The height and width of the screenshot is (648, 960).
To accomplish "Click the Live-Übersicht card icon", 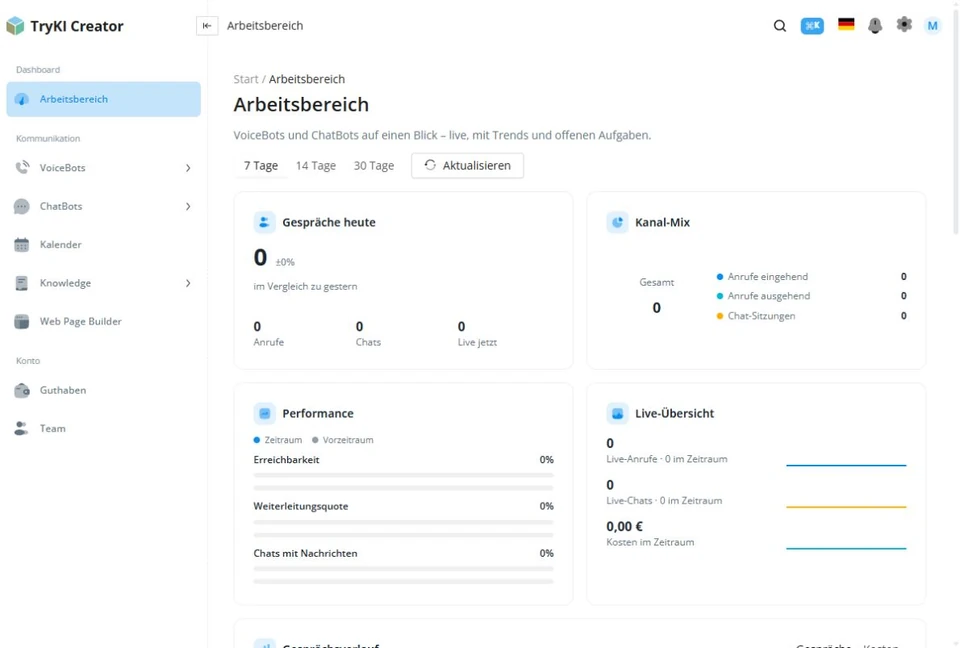I will 617,413.
